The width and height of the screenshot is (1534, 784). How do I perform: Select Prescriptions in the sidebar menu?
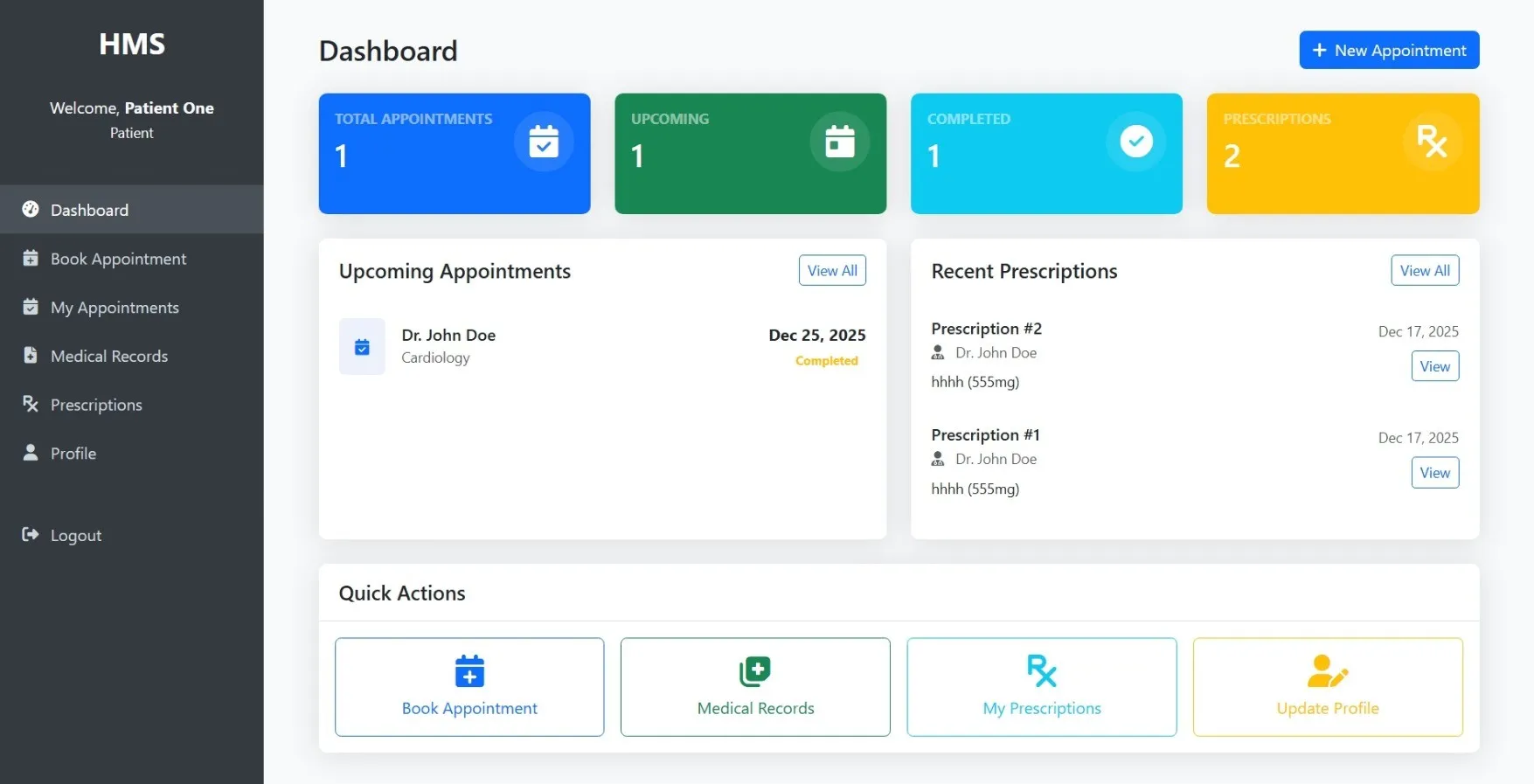click(131, 404)
